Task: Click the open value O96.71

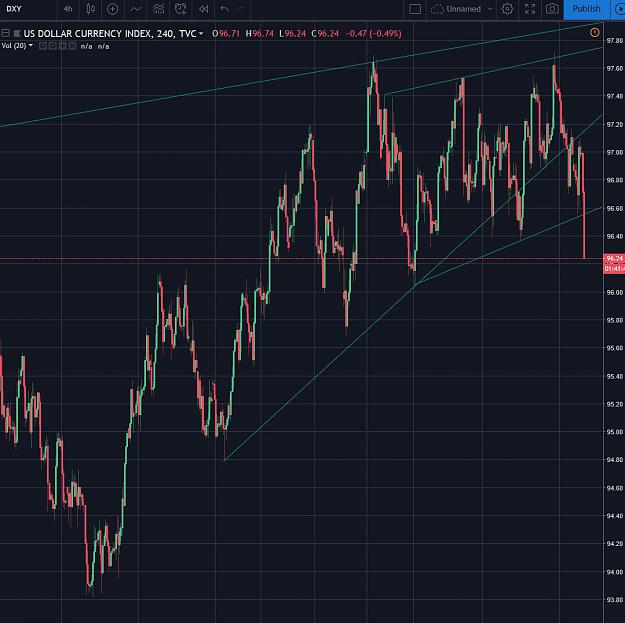Action: click(226, 33)
